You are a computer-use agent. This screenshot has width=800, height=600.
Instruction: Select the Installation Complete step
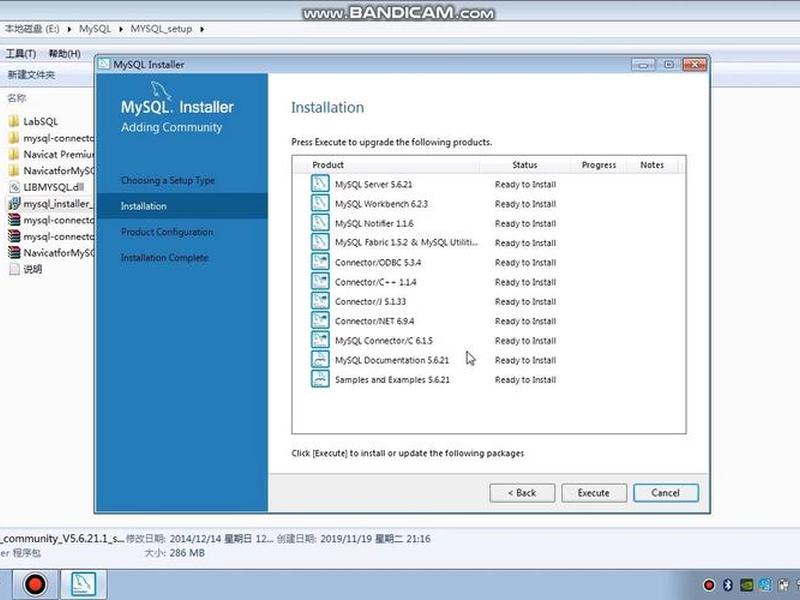pyautogui.click(x=164, y=258)
